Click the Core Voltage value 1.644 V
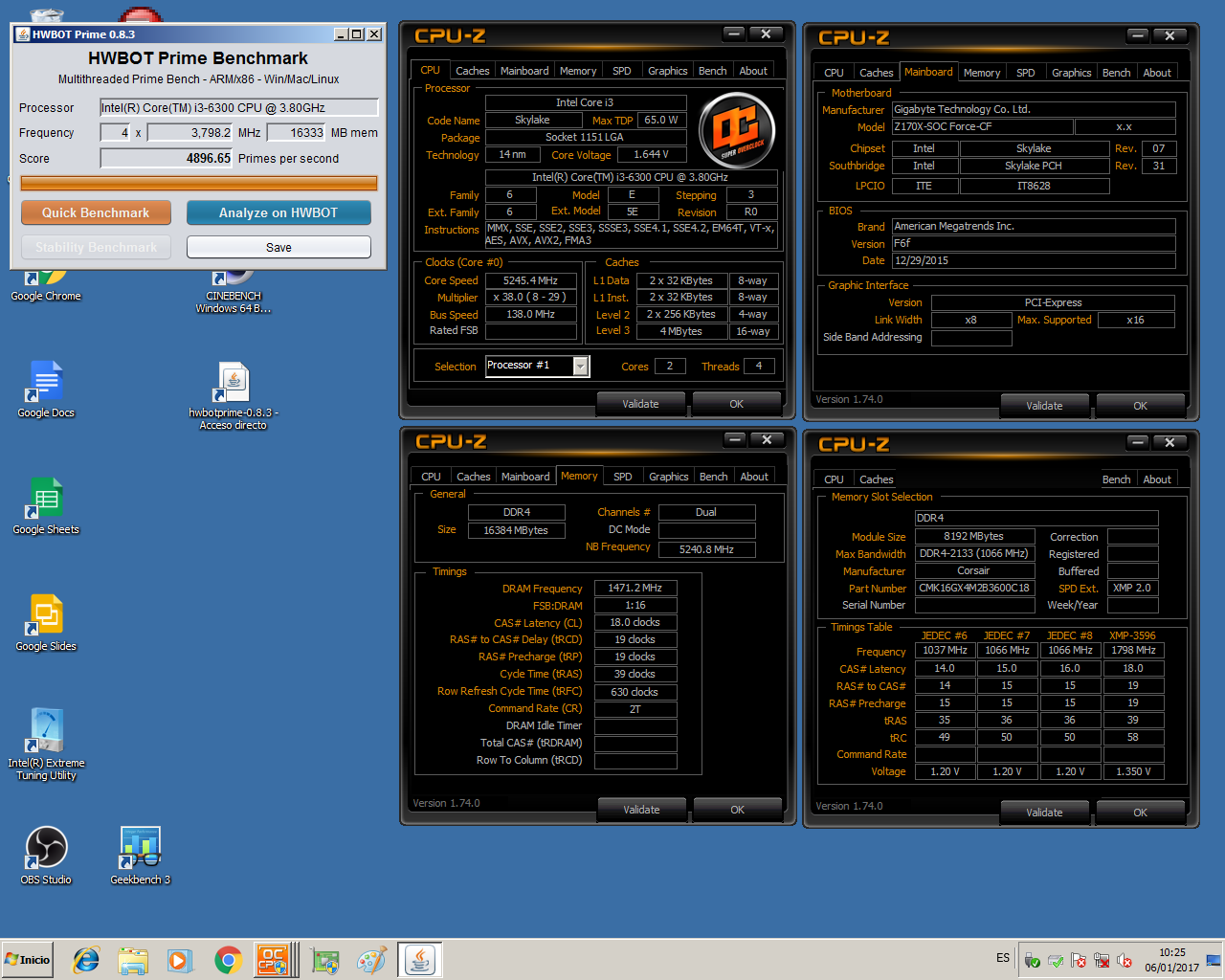The image size is (1225, 980). (x=650, y=154)
